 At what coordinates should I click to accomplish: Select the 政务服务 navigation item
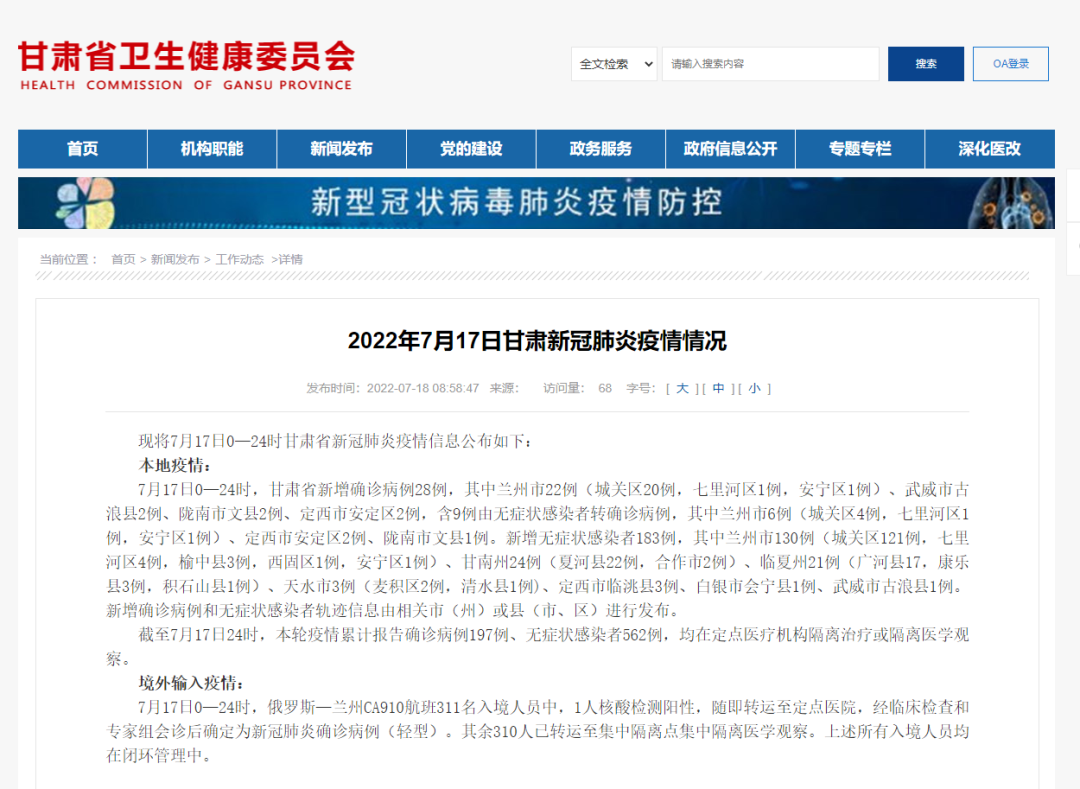(601, 149)
